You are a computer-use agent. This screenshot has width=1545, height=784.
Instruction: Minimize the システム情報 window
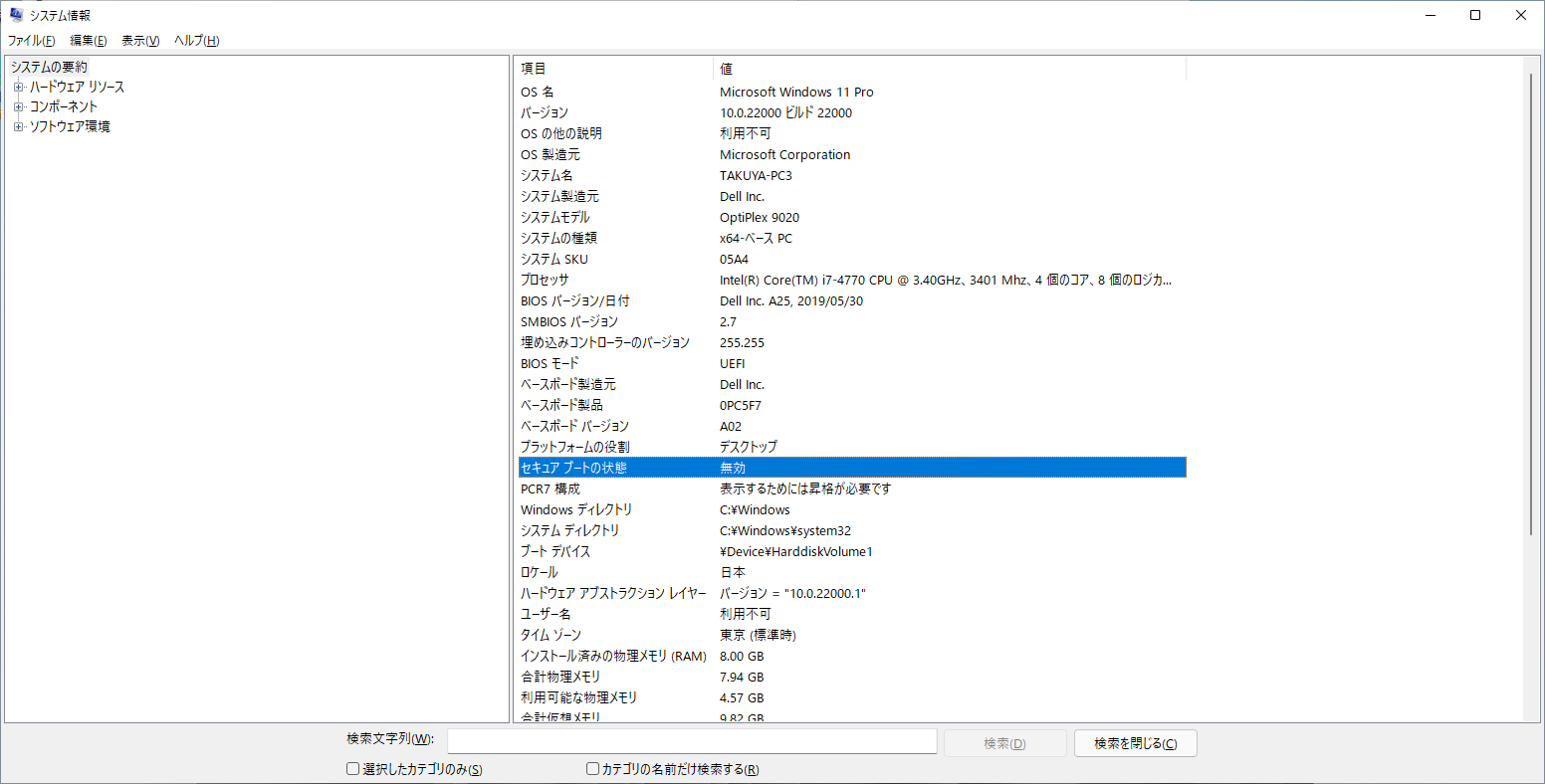click(1430, 15)
